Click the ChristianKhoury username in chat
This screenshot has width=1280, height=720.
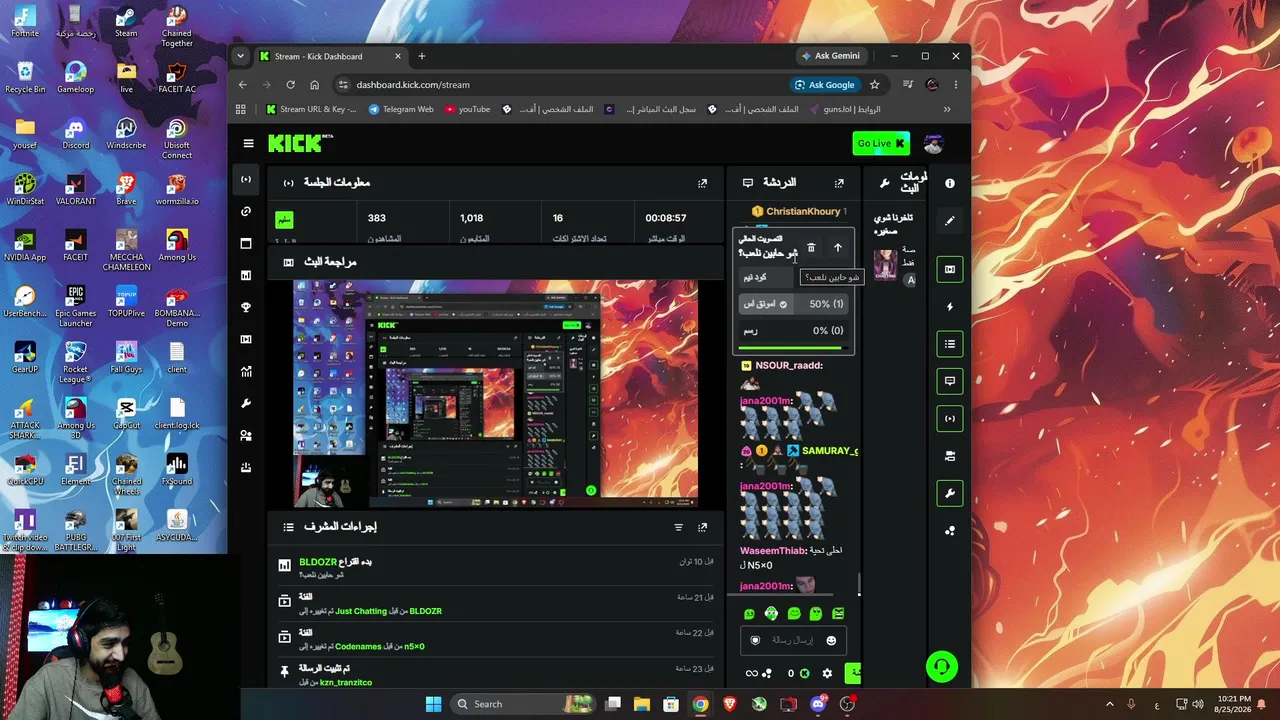803,212
